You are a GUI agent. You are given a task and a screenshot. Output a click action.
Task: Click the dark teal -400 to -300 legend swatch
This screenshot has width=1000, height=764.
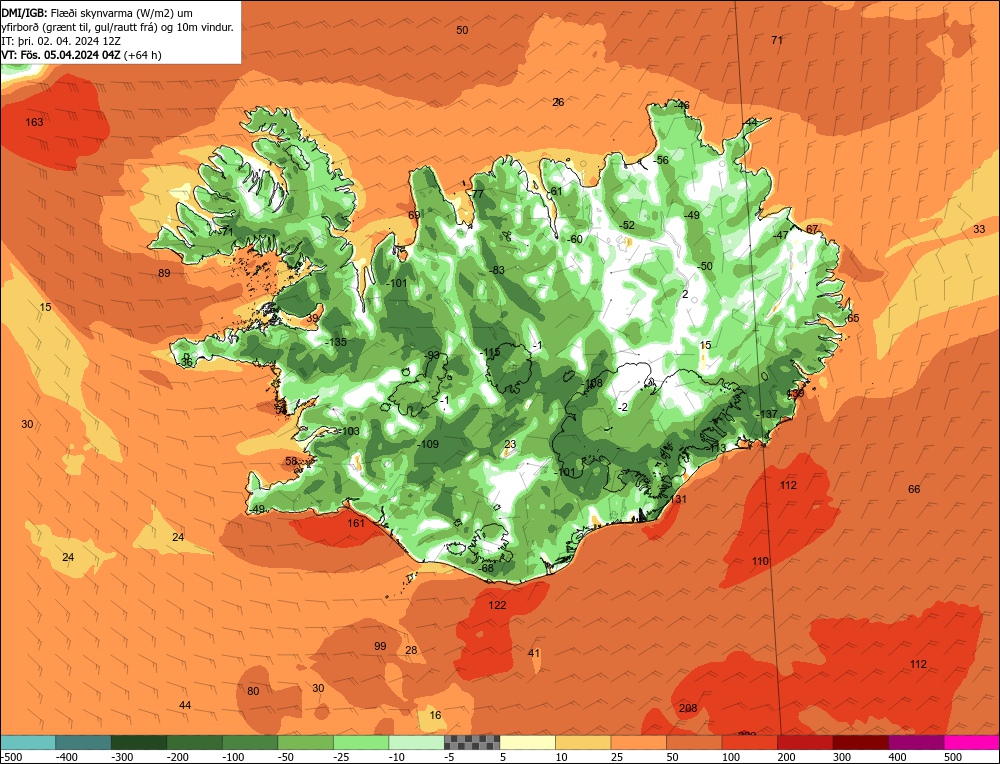coord(84,742)
